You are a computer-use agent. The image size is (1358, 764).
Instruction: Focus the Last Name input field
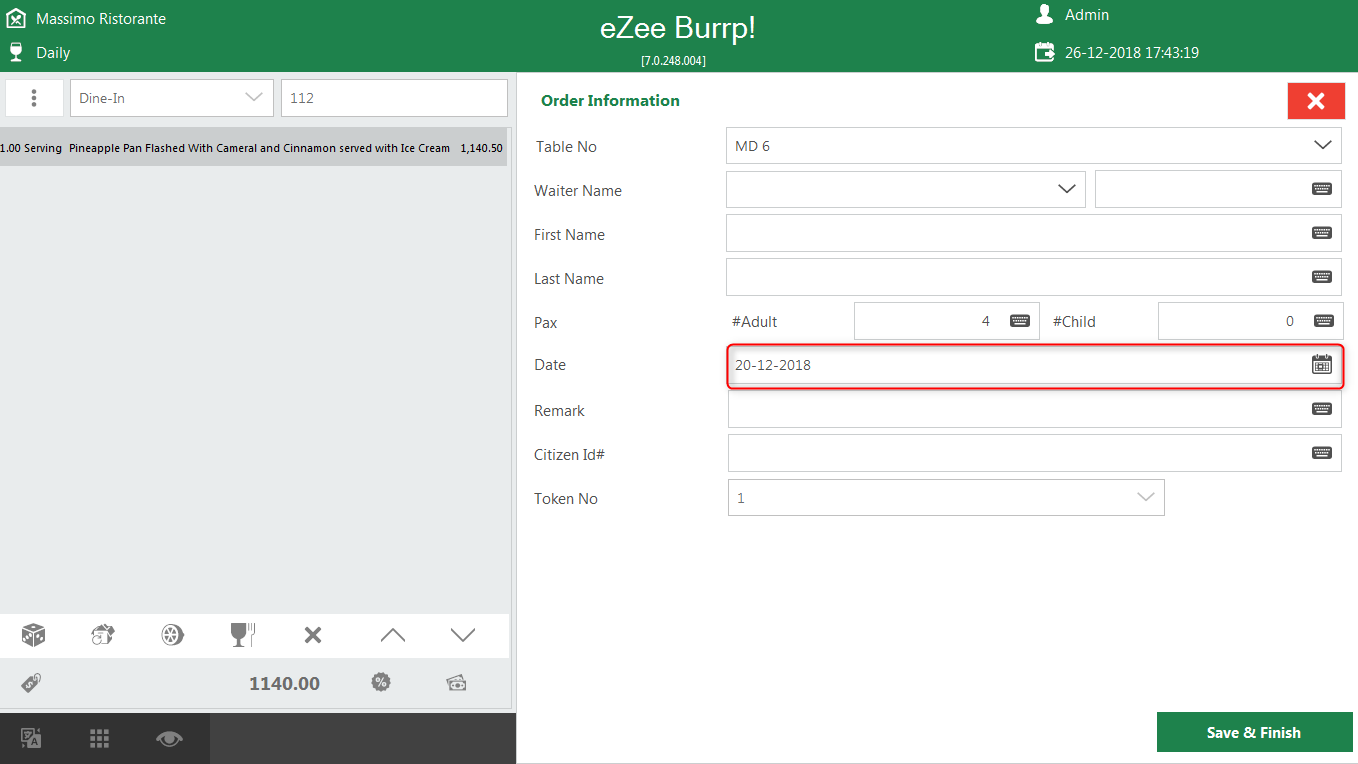(x=1034, y=277)
